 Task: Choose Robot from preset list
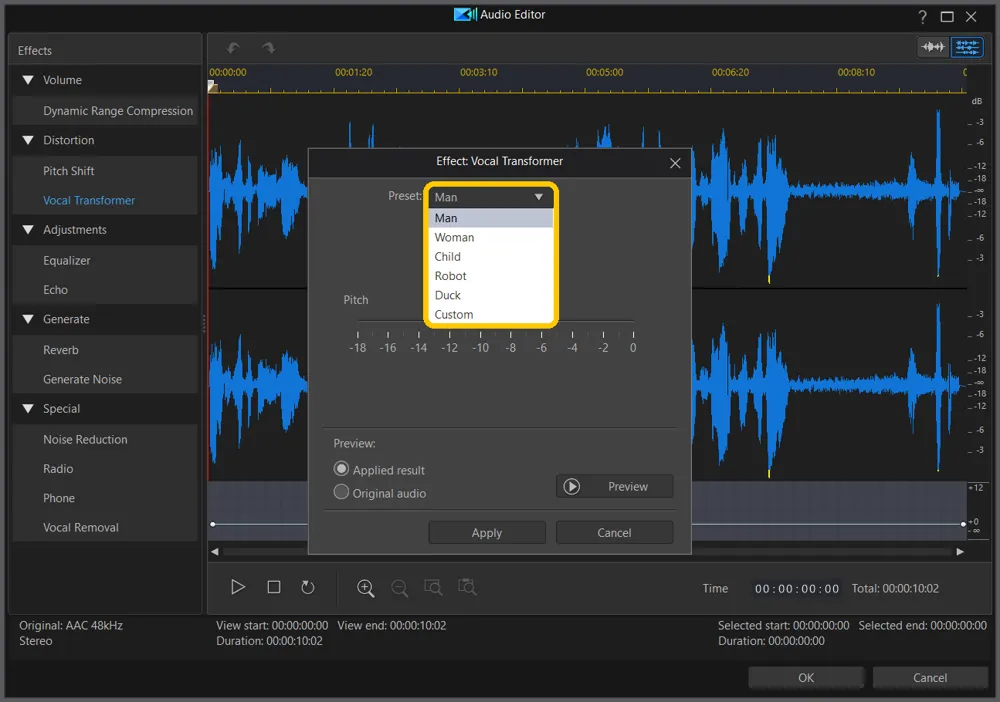point(490,276)
